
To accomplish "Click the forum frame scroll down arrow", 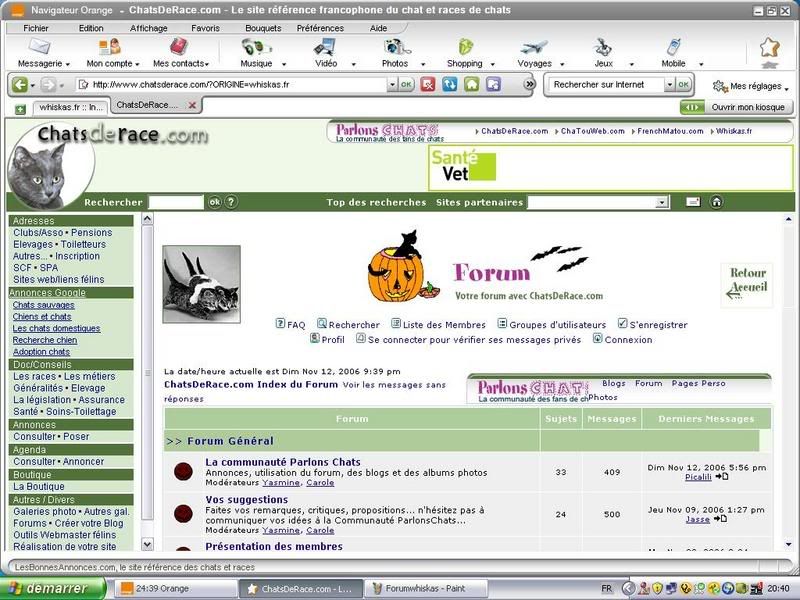I will point(788,544).
